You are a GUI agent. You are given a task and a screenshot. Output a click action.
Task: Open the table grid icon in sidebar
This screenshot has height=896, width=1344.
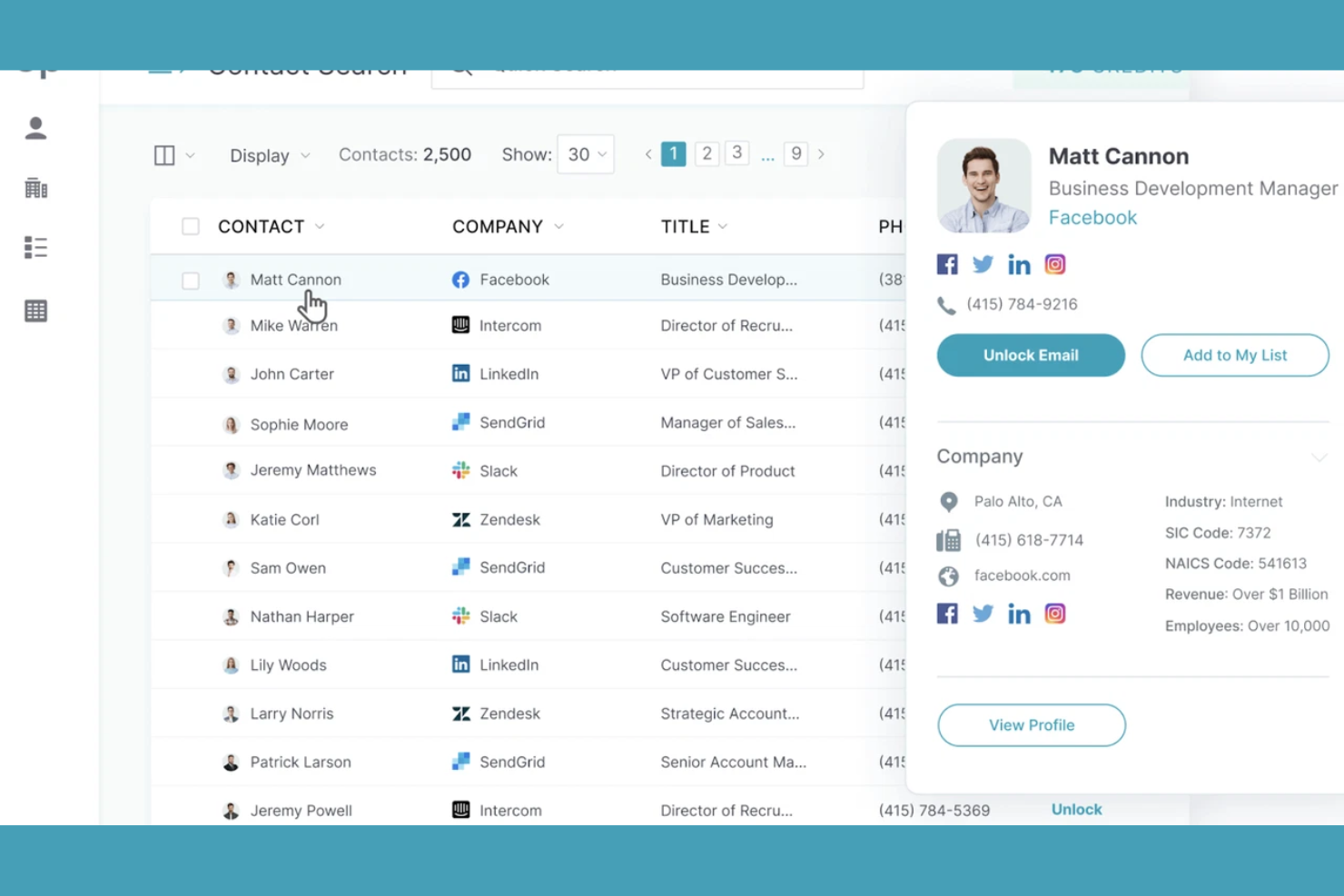(35, 310)
